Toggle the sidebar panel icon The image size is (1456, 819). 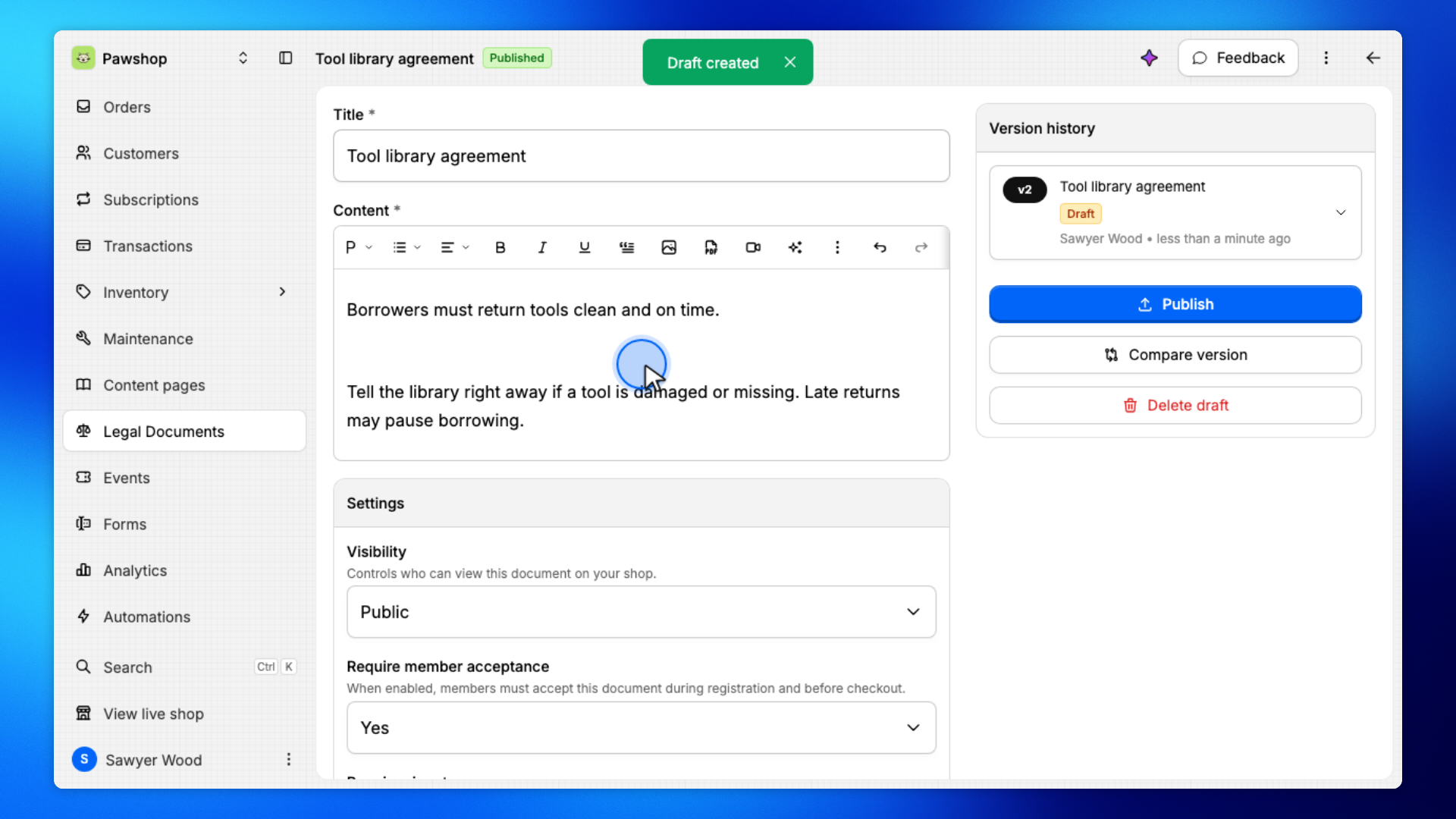[285, 58]
